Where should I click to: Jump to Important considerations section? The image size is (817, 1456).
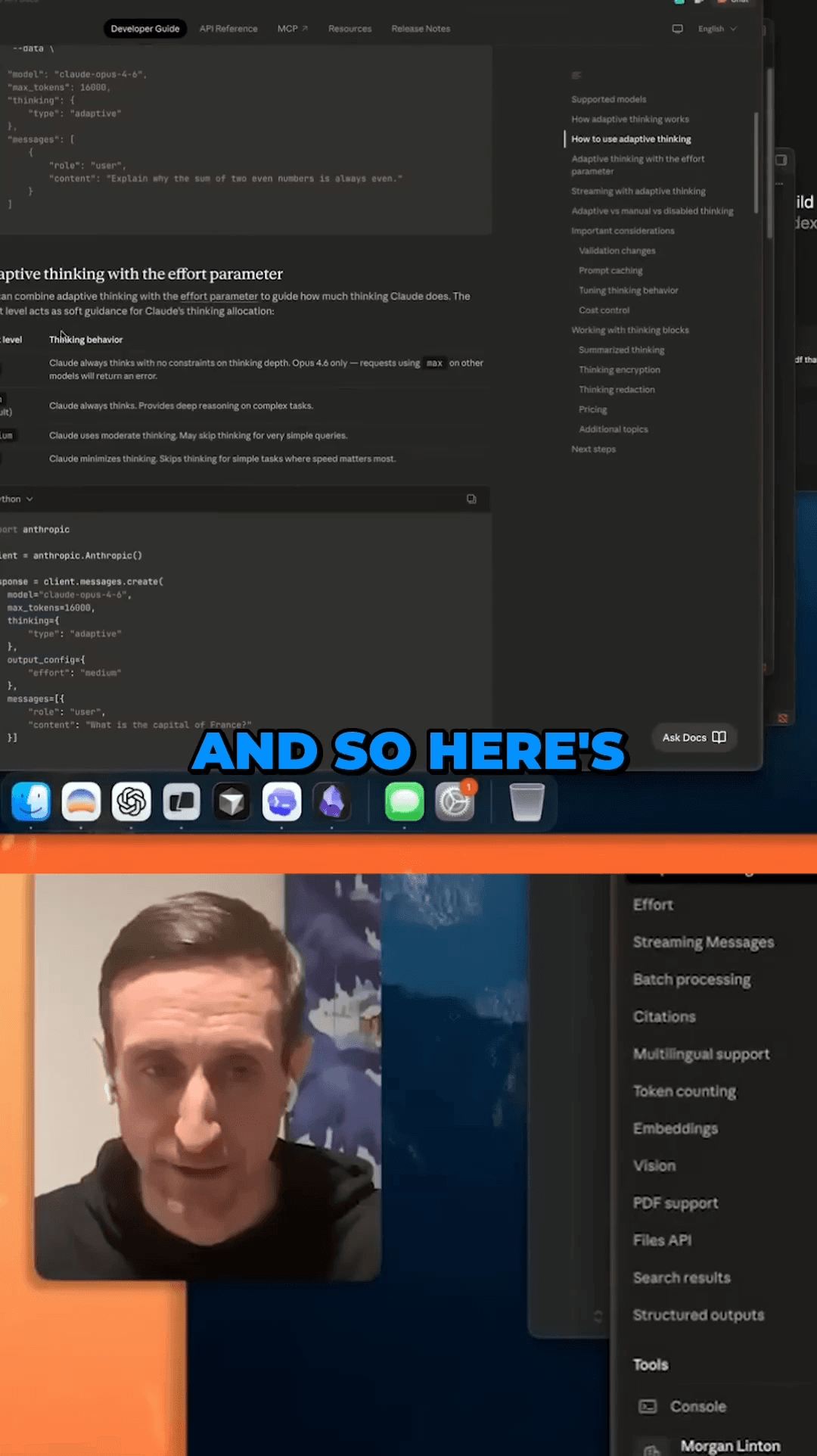click(623, 231)
